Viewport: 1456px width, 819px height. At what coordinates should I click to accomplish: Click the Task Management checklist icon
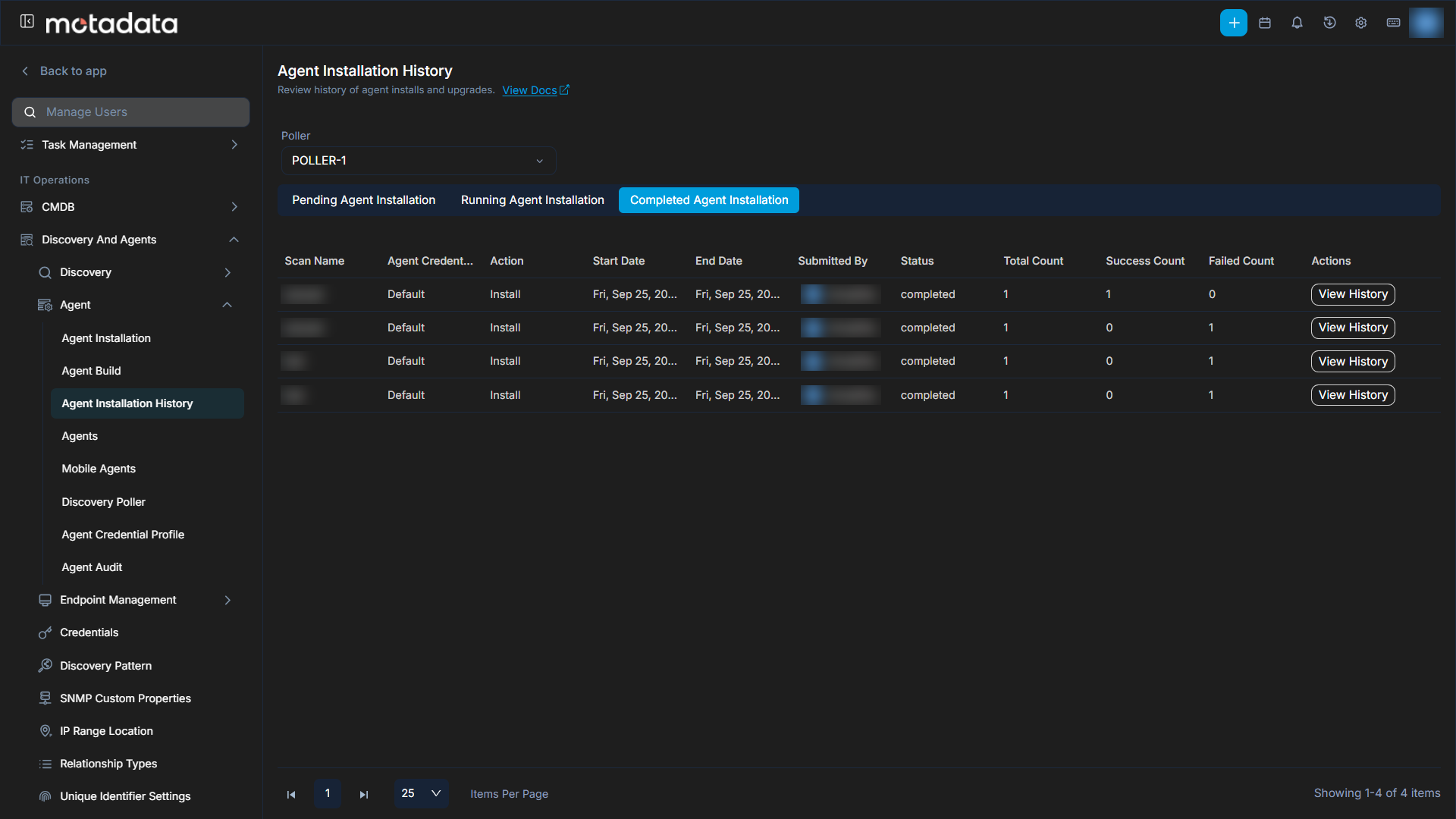[x=27, y=145]
